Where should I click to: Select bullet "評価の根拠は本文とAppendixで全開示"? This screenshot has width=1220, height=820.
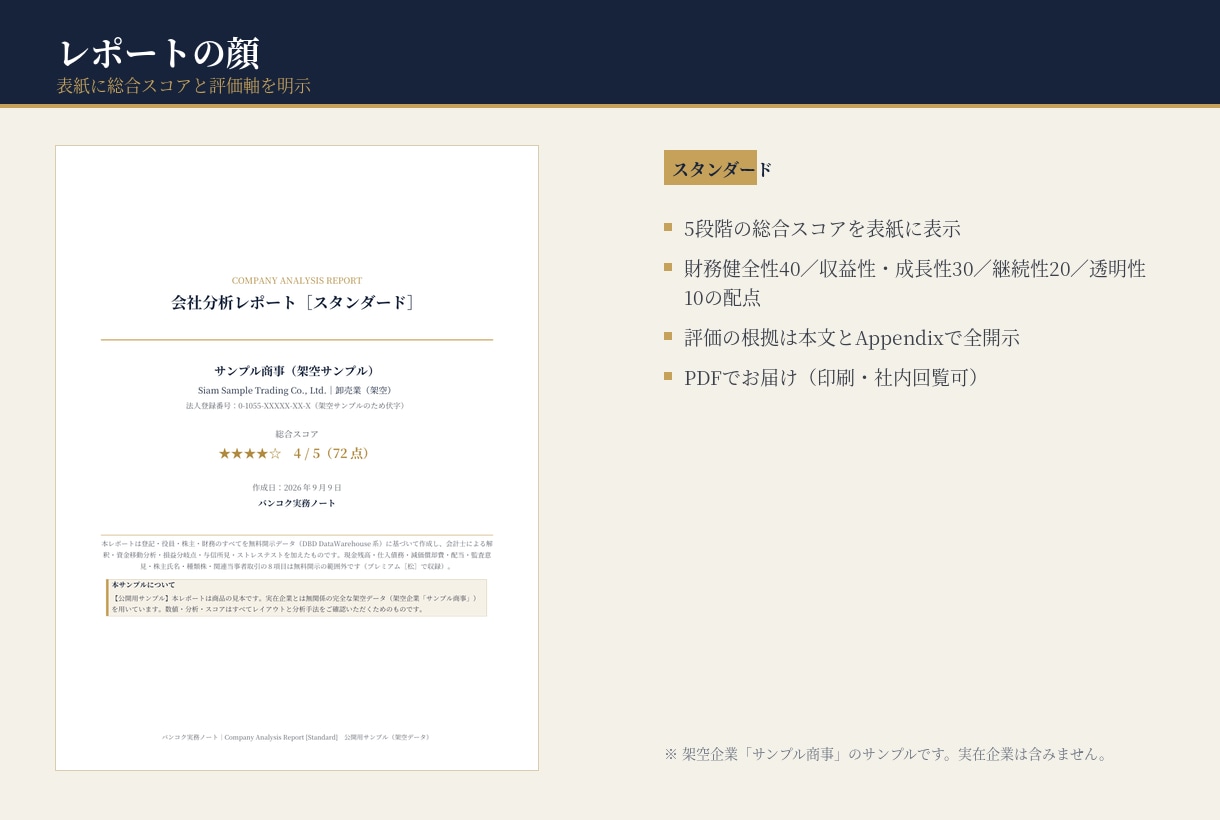point(852,338)
